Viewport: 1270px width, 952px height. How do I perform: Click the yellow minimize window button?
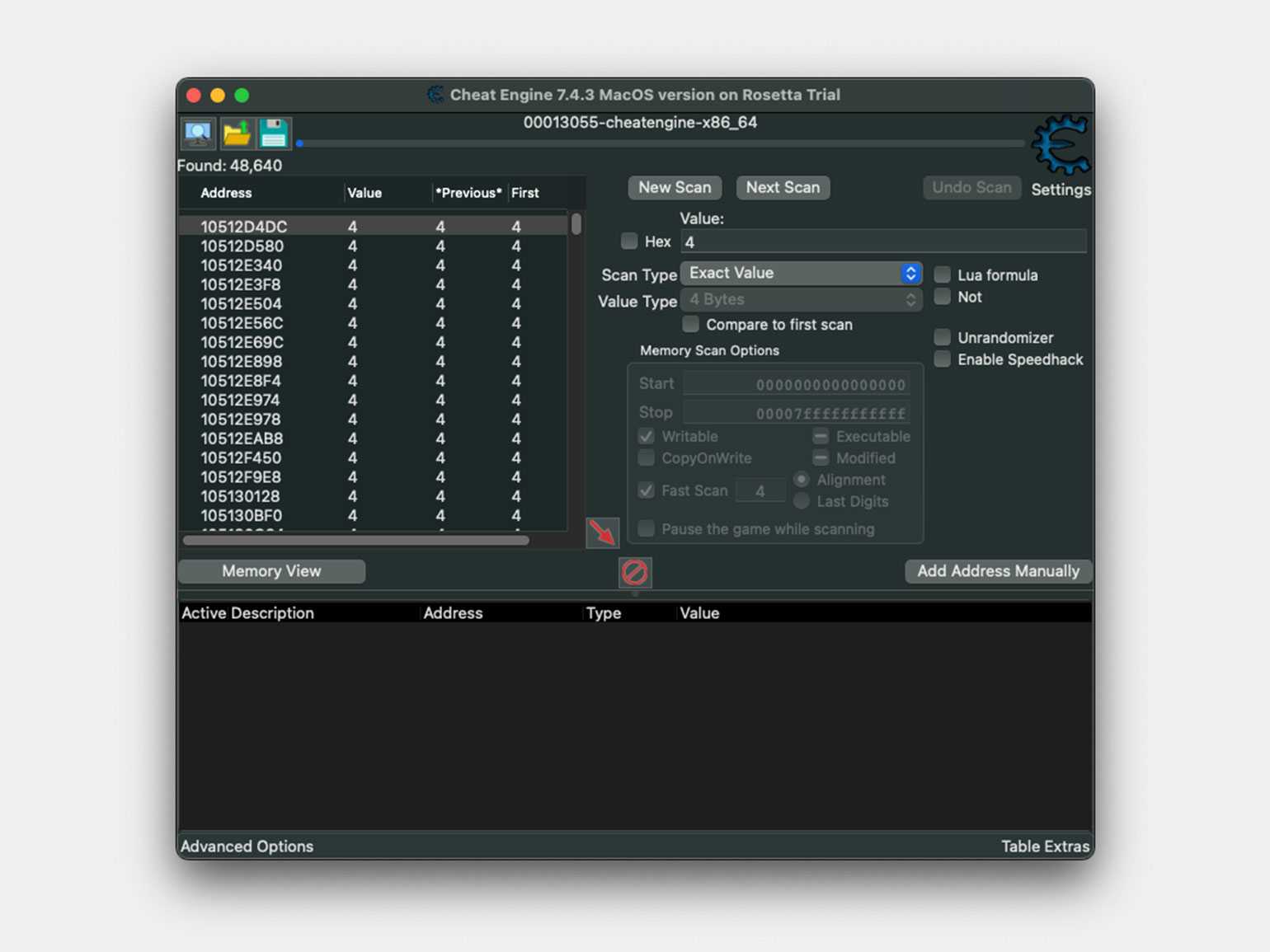click(218, 96)
